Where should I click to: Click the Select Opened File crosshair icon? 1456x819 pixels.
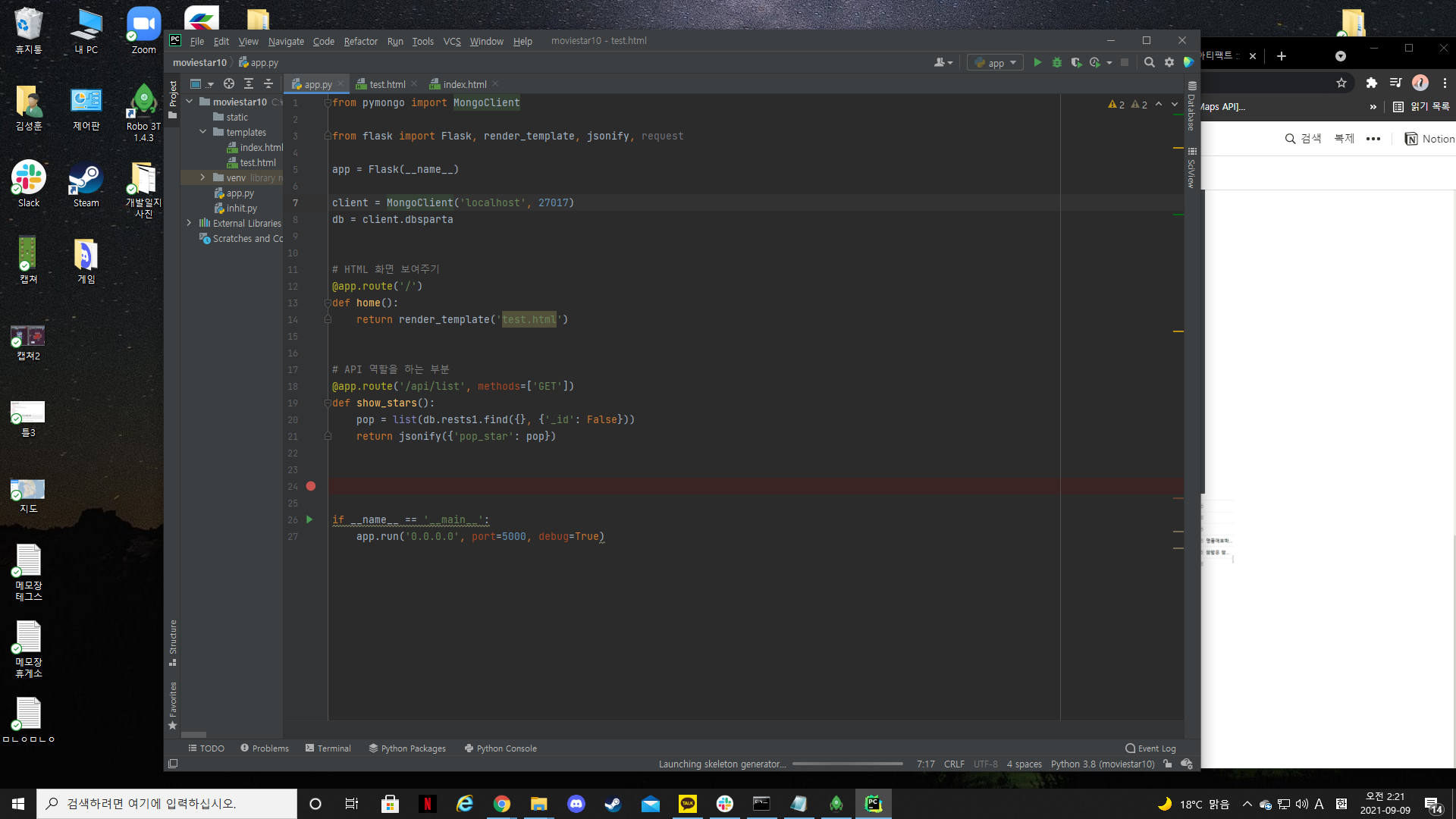tap(228, 84)
